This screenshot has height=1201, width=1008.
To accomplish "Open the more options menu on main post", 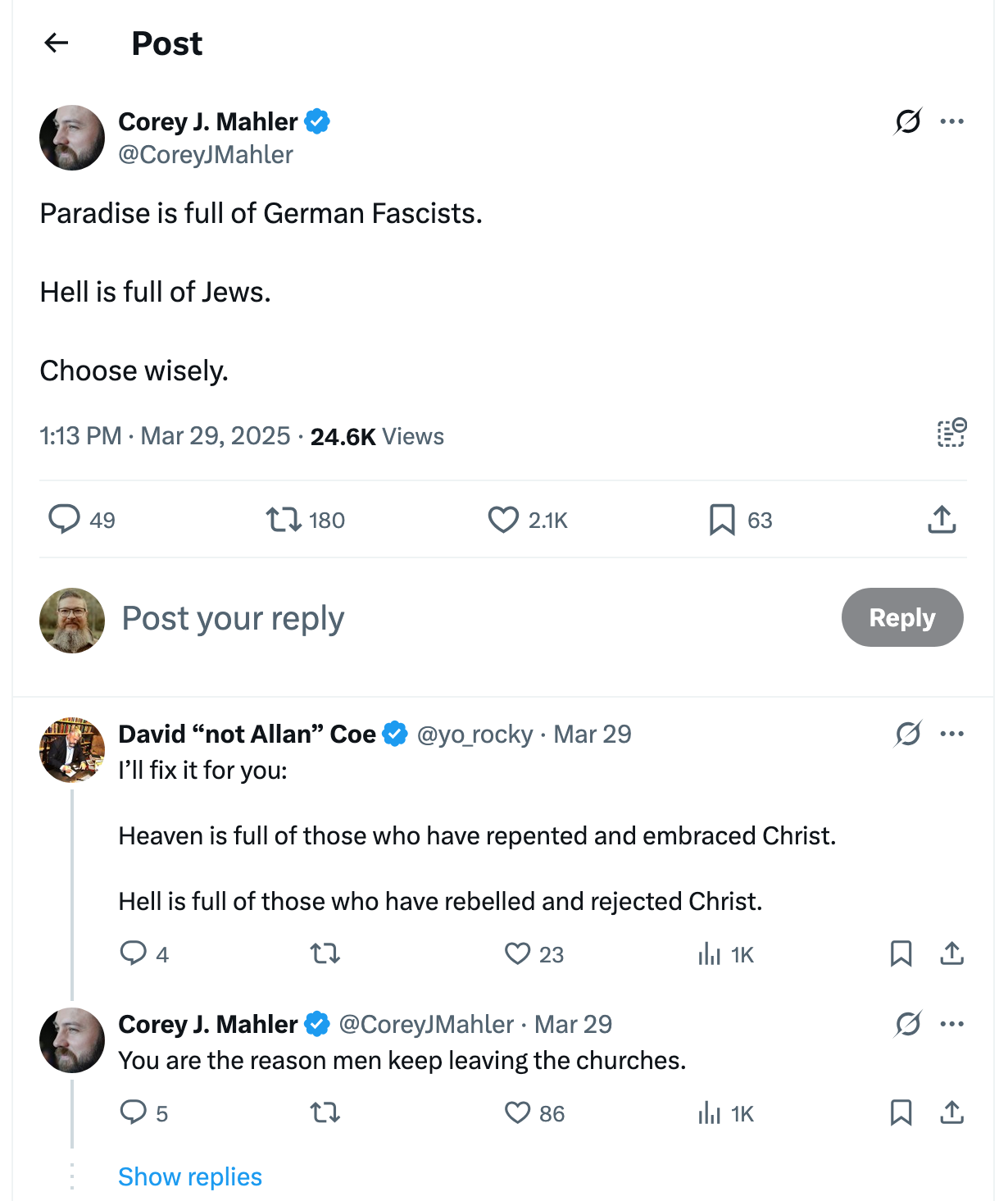I will pos(952,121).
